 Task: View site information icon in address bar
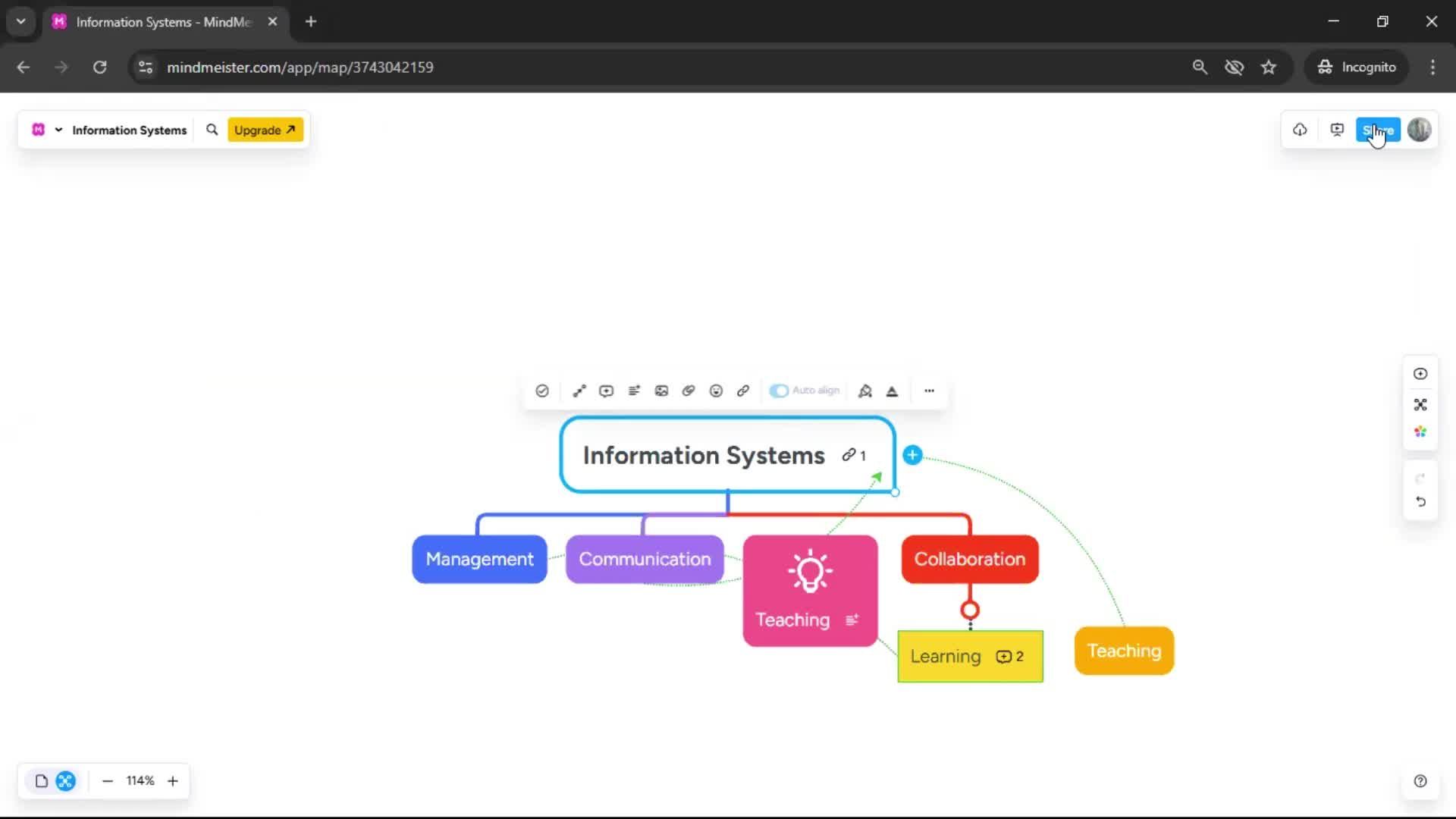pos(145,67)
